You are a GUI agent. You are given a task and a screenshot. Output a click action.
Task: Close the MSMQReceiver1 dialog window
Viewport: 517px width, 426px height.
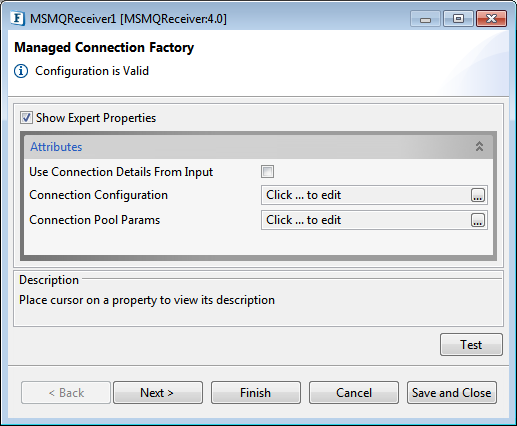pos(491,19)
